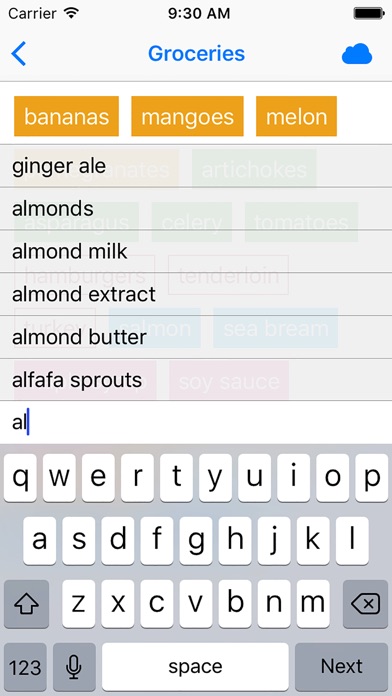Tap the Next keyboard button

point(341,666)
